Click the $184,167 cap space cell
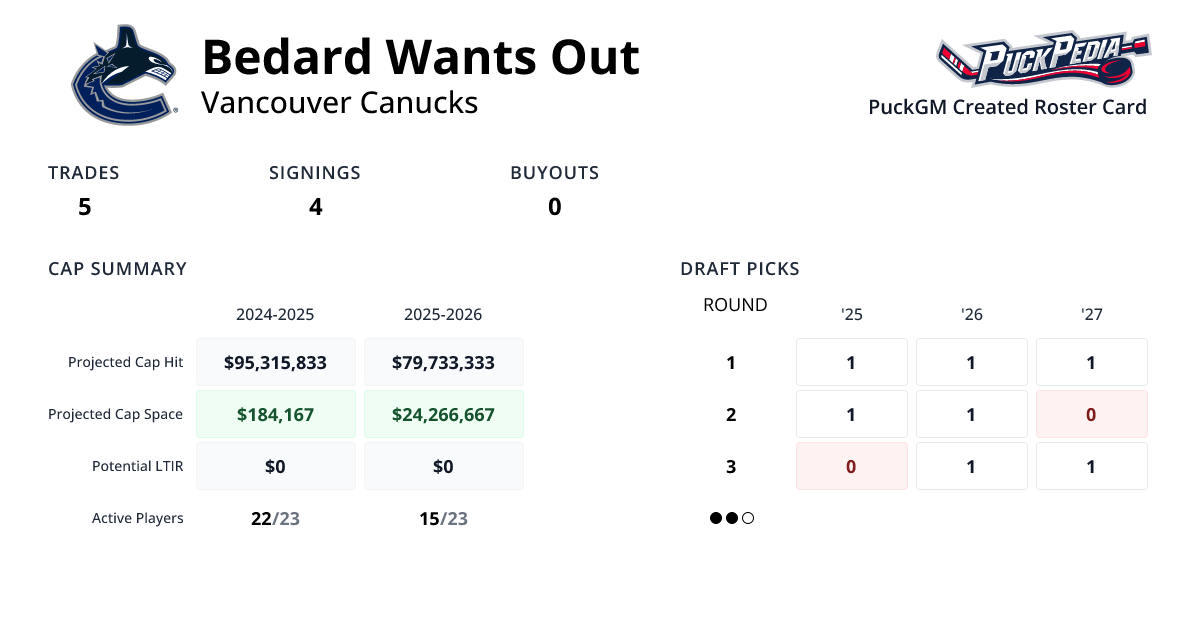 click(x=275, y=414)
